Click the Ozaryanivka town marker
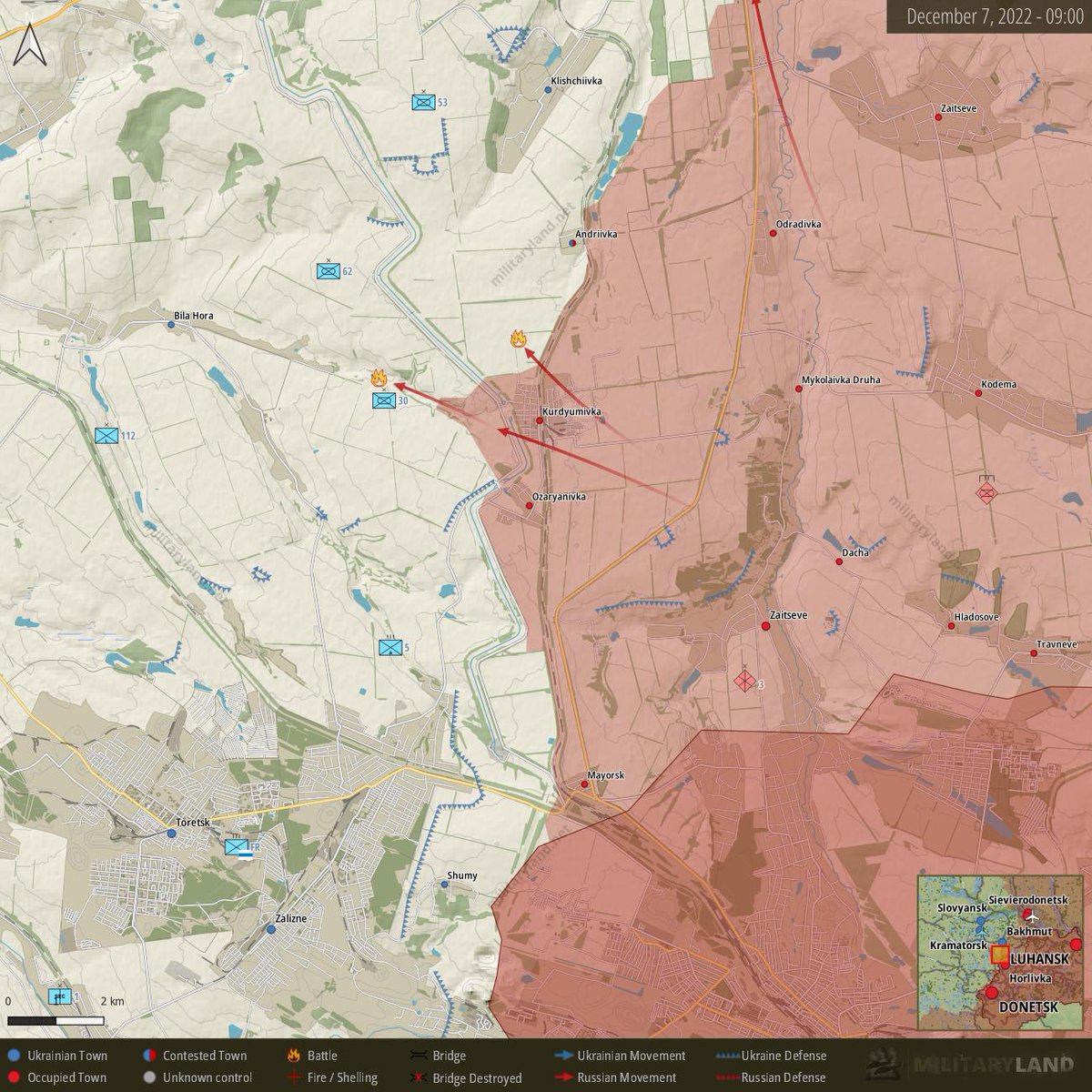This screenshot has height=1092, width=1092. (x=529, y=505)
